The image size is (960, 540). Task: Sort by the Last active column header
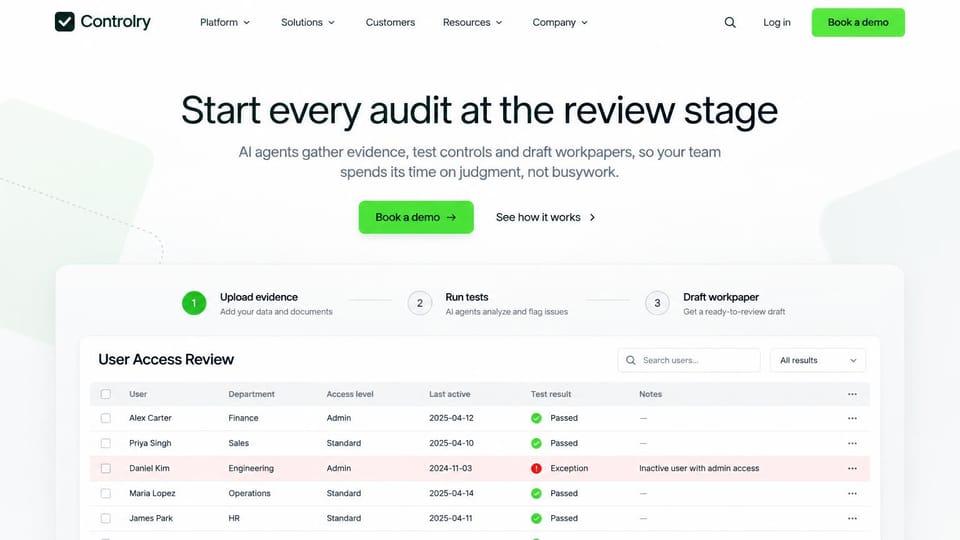point(449,394)
